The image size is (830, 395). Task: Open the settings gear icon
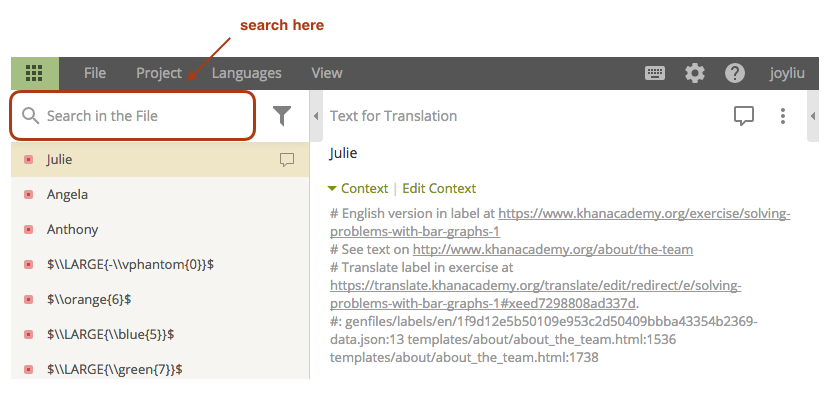tap(694, 73)
